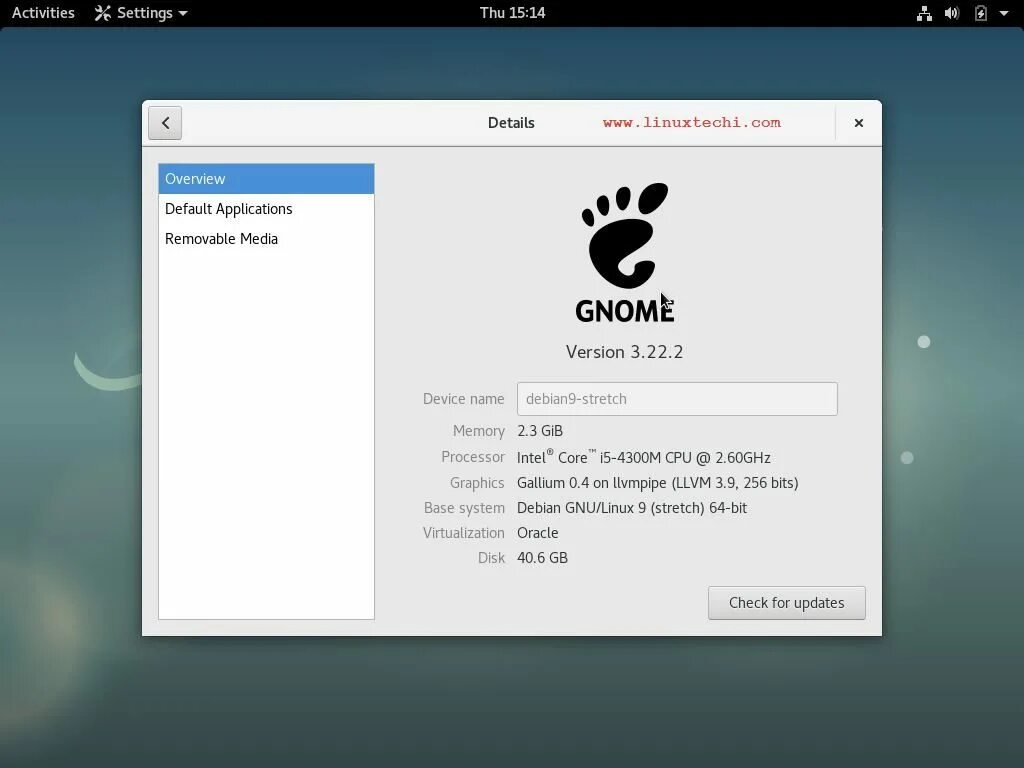Click the disk value 40.6 GB
Viewport: 1024px width, 768px height.
pyautogui.click(x=542, y=558)
